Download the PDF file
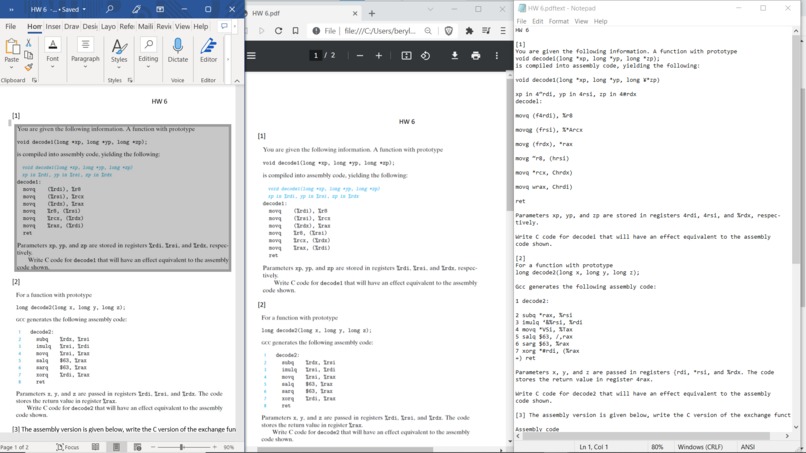This screenshot has height=453, width=806. 454,56
